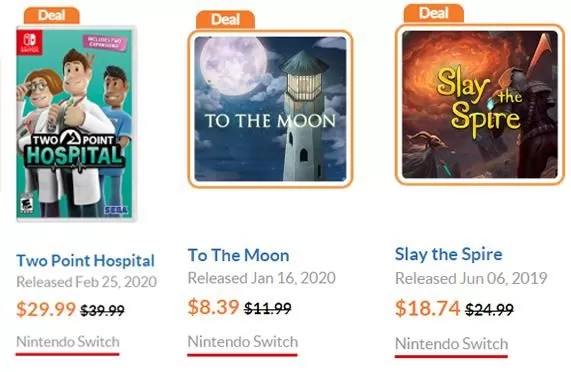Screen dimensions: 571x372
Task: Click the Deal badge above Slay the Spire
Action: tap(433, 13)
